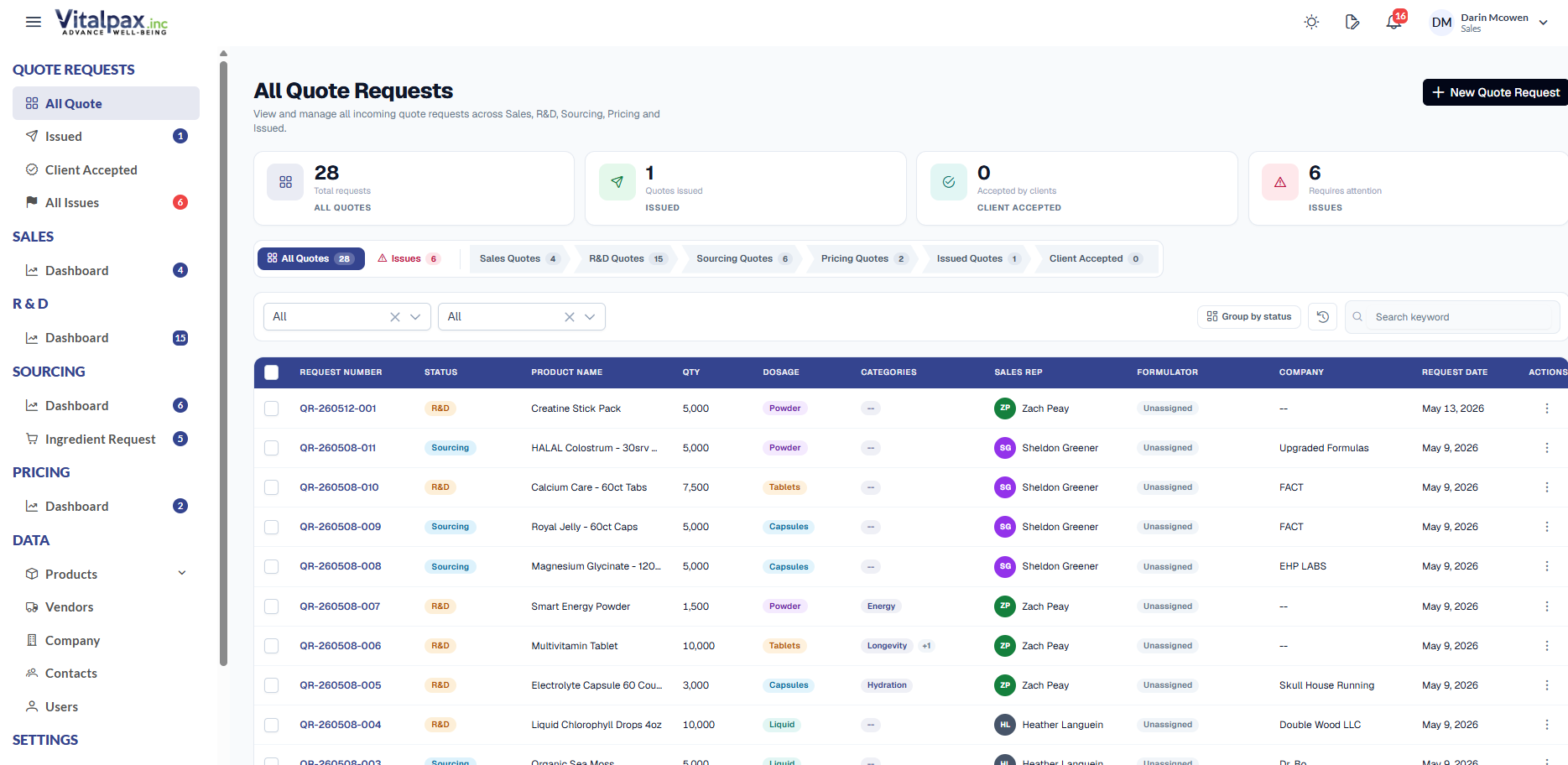Open the second All filter dropdown arrow
This screenshot has width=1568, height=765.
pos(590,316)
